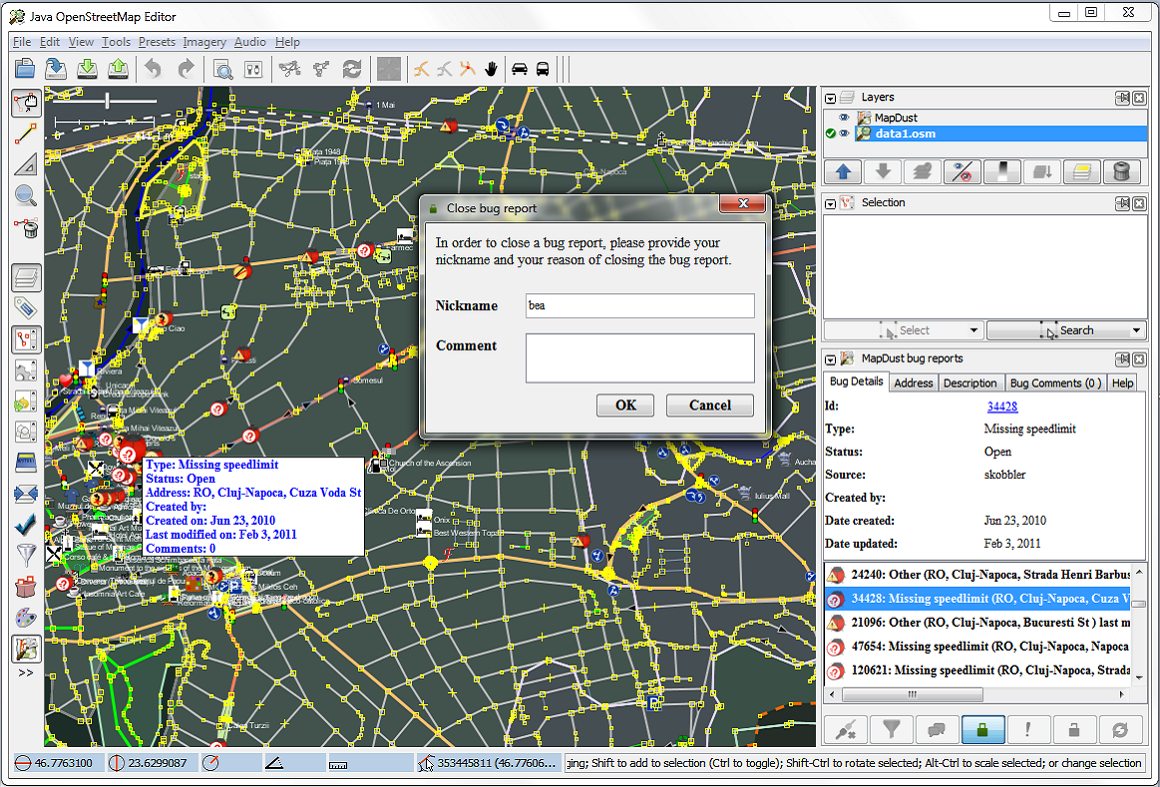Switch to Bug Comments (0) tab
1160x787 pixels.
(1056, 383)
